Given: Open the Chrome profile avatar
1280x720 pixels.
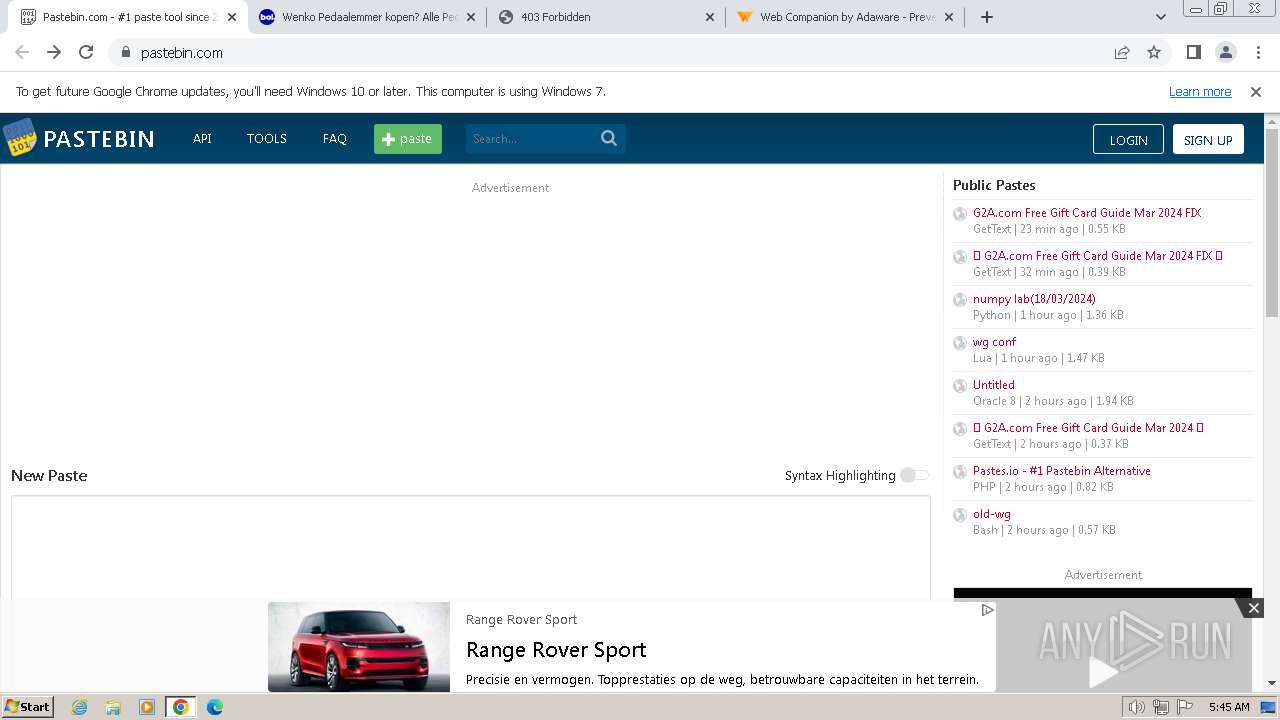Looking at the screenshot, I should click(1225, 52).
